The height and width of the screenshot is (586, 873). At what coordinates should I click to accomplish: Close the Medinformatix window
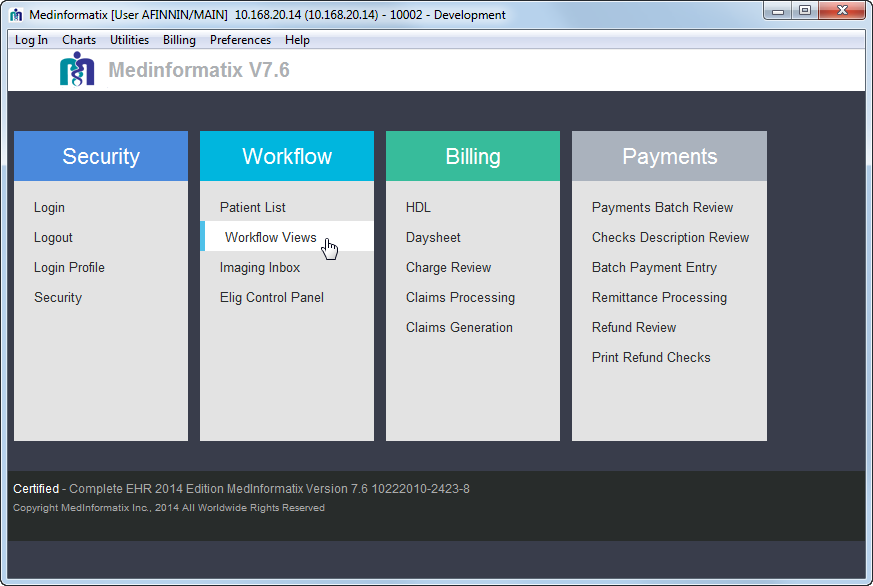pyautogui.click(x=842, y=11)
